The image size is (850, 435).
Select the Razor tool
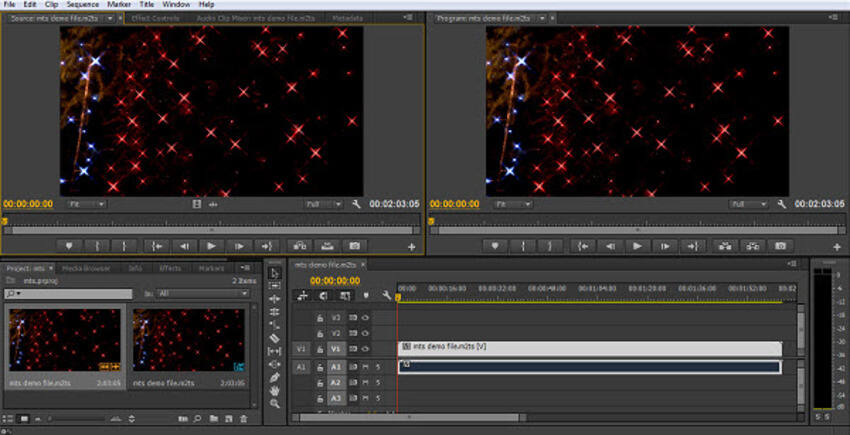point(275,338)
